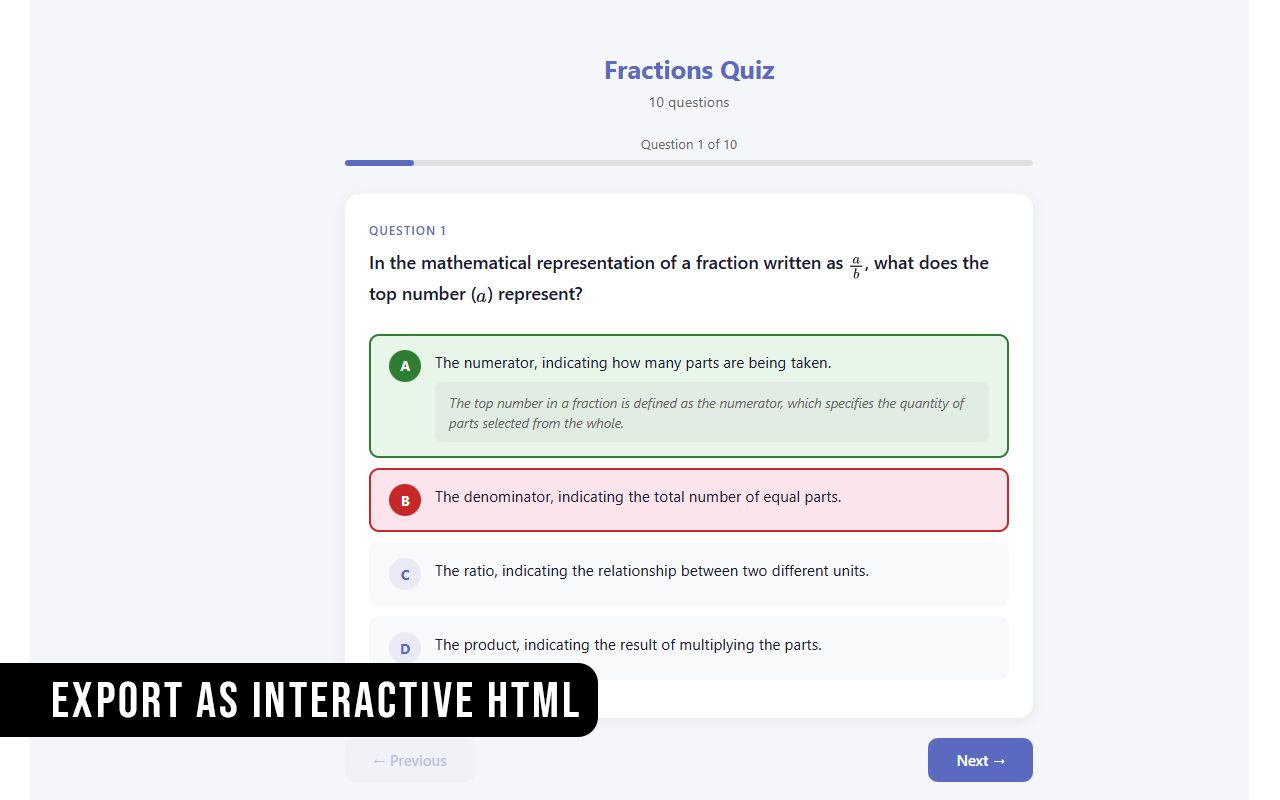The image size is (1280, 800).
Task: Click the letter C circle icon
Action: coord(404,574)
